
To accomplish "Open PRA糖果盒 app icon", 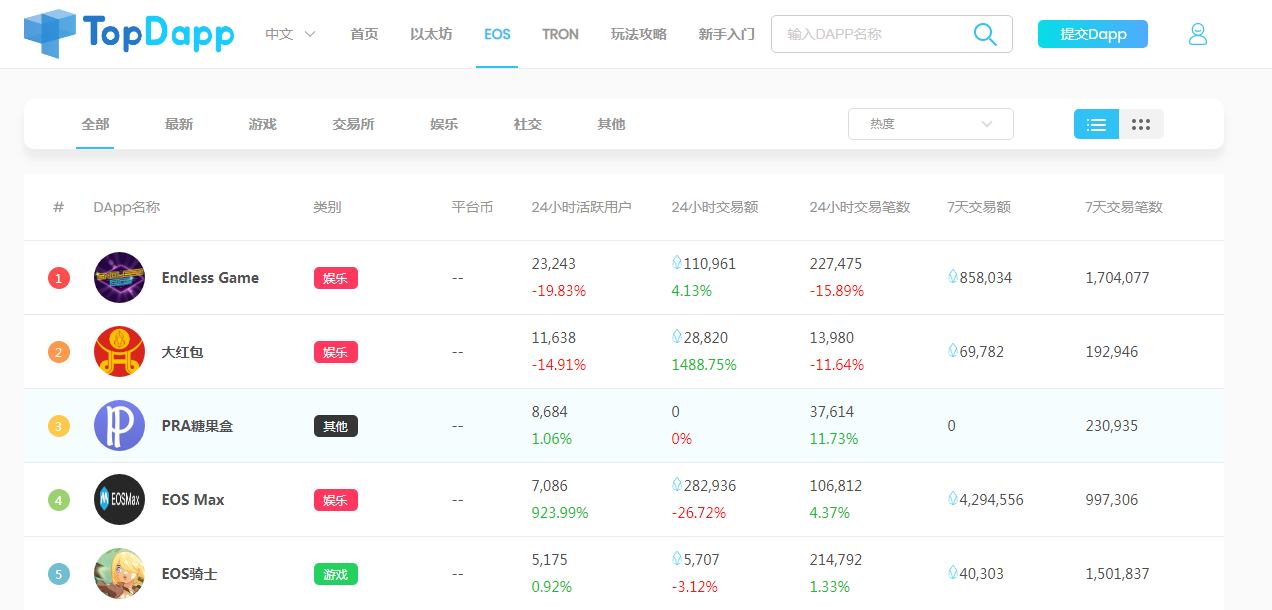I will pyautogui.click(x=119, y=426).
